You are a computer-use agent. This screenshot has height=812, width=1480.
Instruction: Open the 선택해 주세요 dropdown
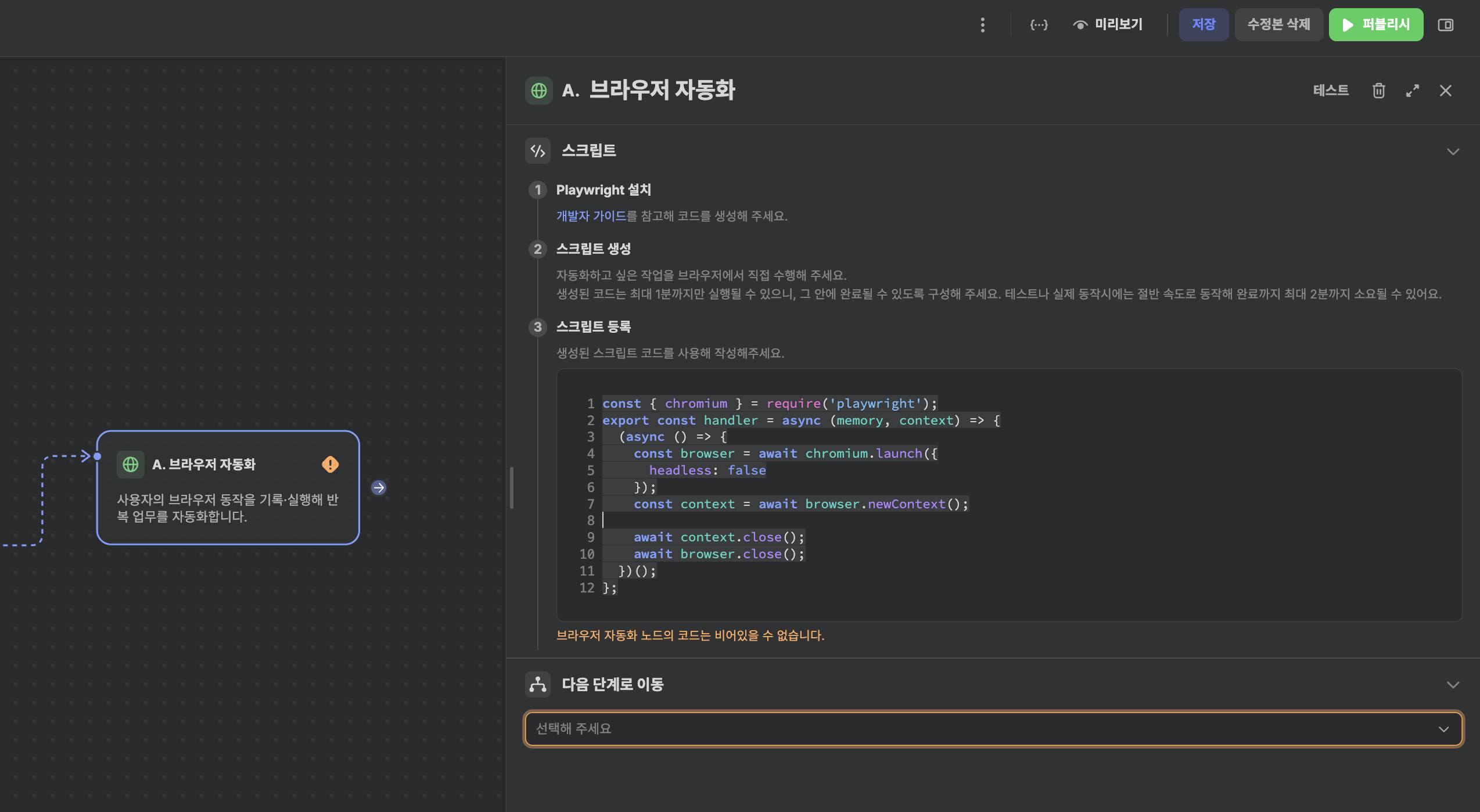(x=993, y=728)
